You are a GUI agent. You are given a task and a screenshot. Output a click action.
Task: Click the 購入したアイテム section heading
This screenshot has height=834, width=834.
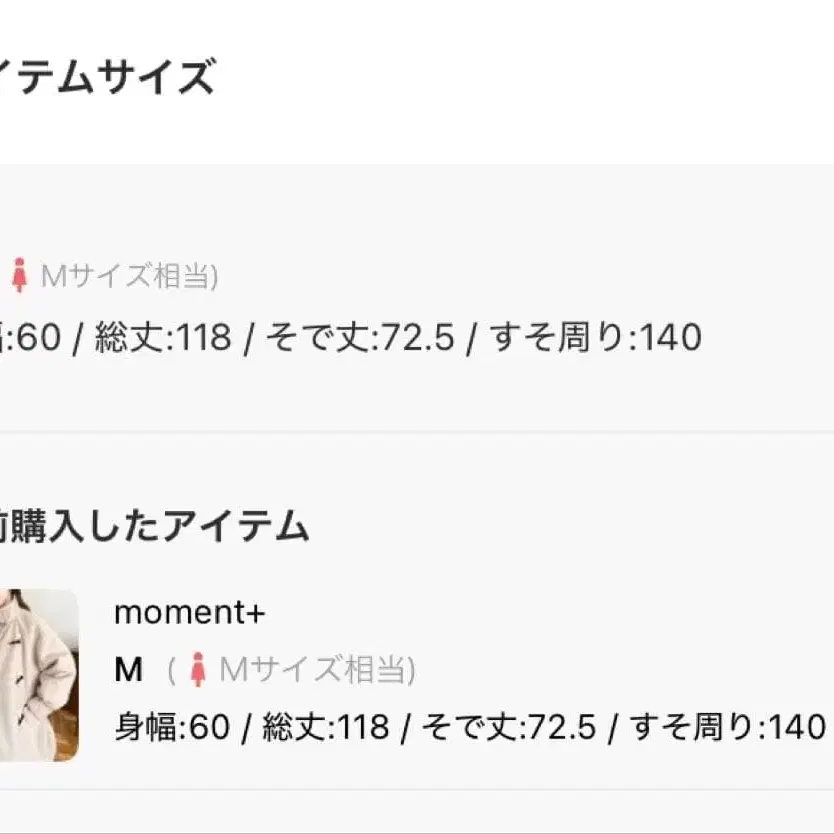(155, 526)
